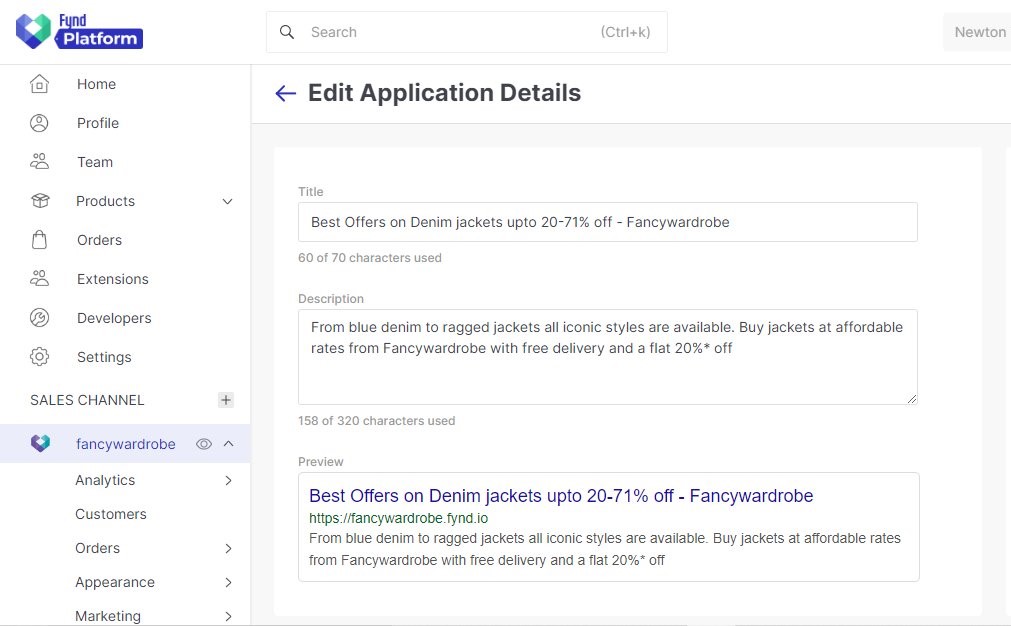Open Customers under fancywardrobe
The image size is (1011, 626).
point(111,514)
